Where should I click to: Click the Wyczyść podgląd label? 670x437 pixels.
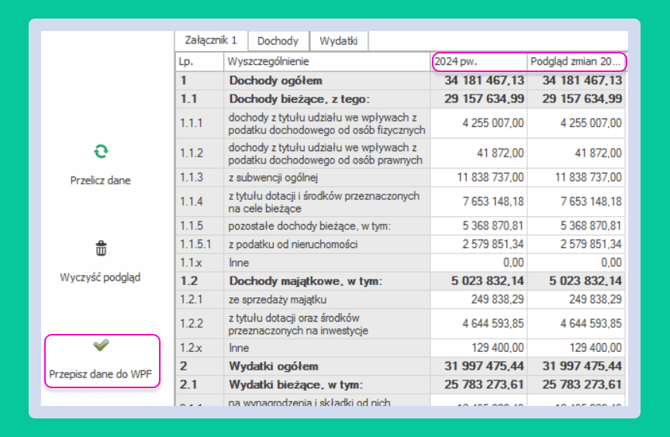click(x=100, y=277)
